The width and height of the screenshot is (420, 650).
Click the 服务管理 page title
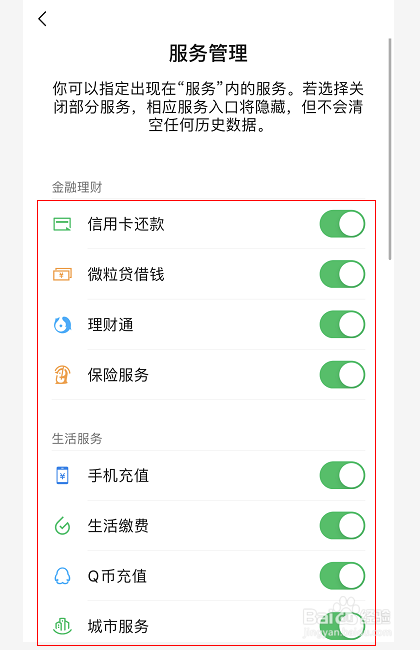click(208, 53)
